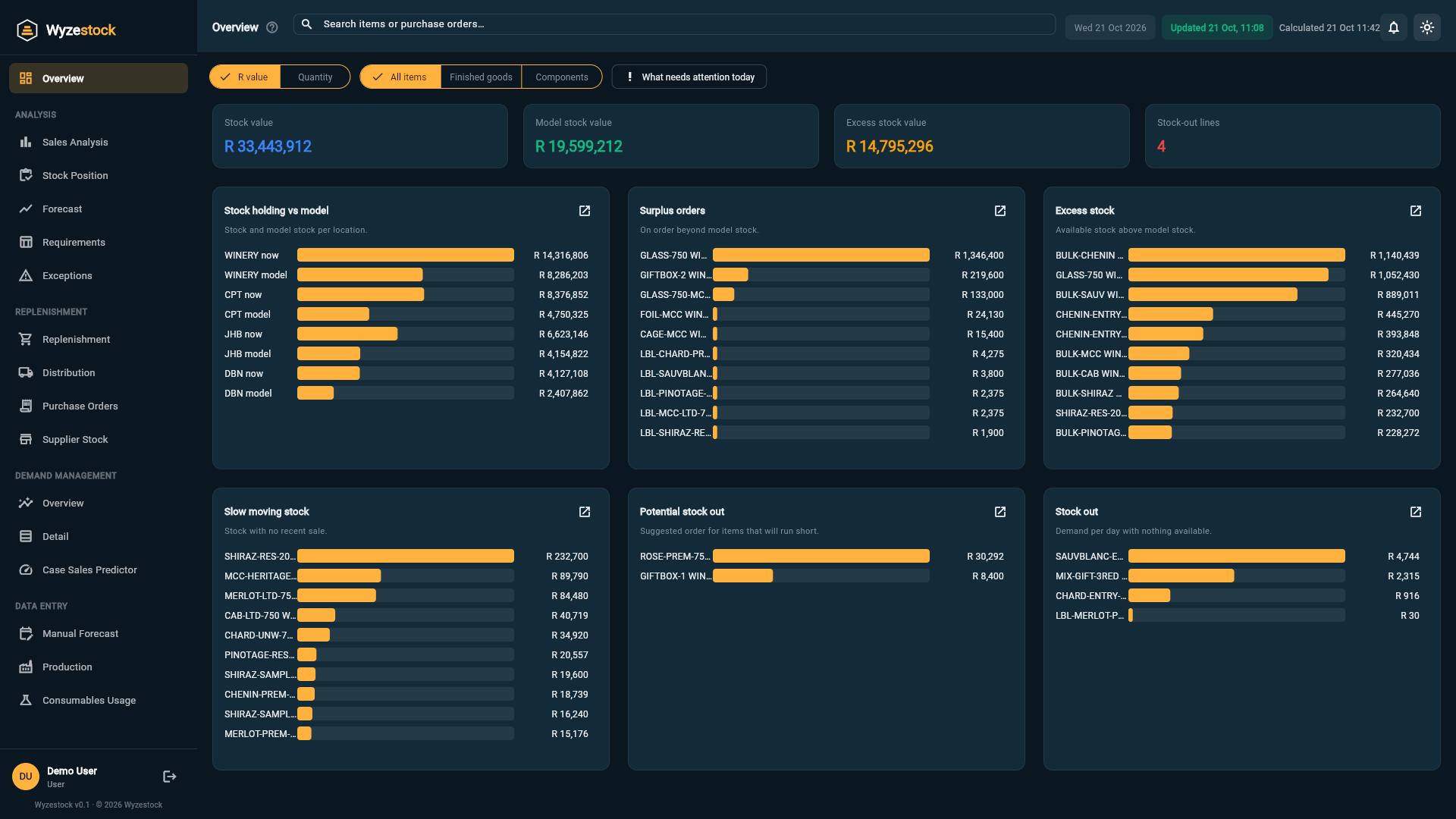Open Potential stock out expand icon

click(x=1000, y=512)
